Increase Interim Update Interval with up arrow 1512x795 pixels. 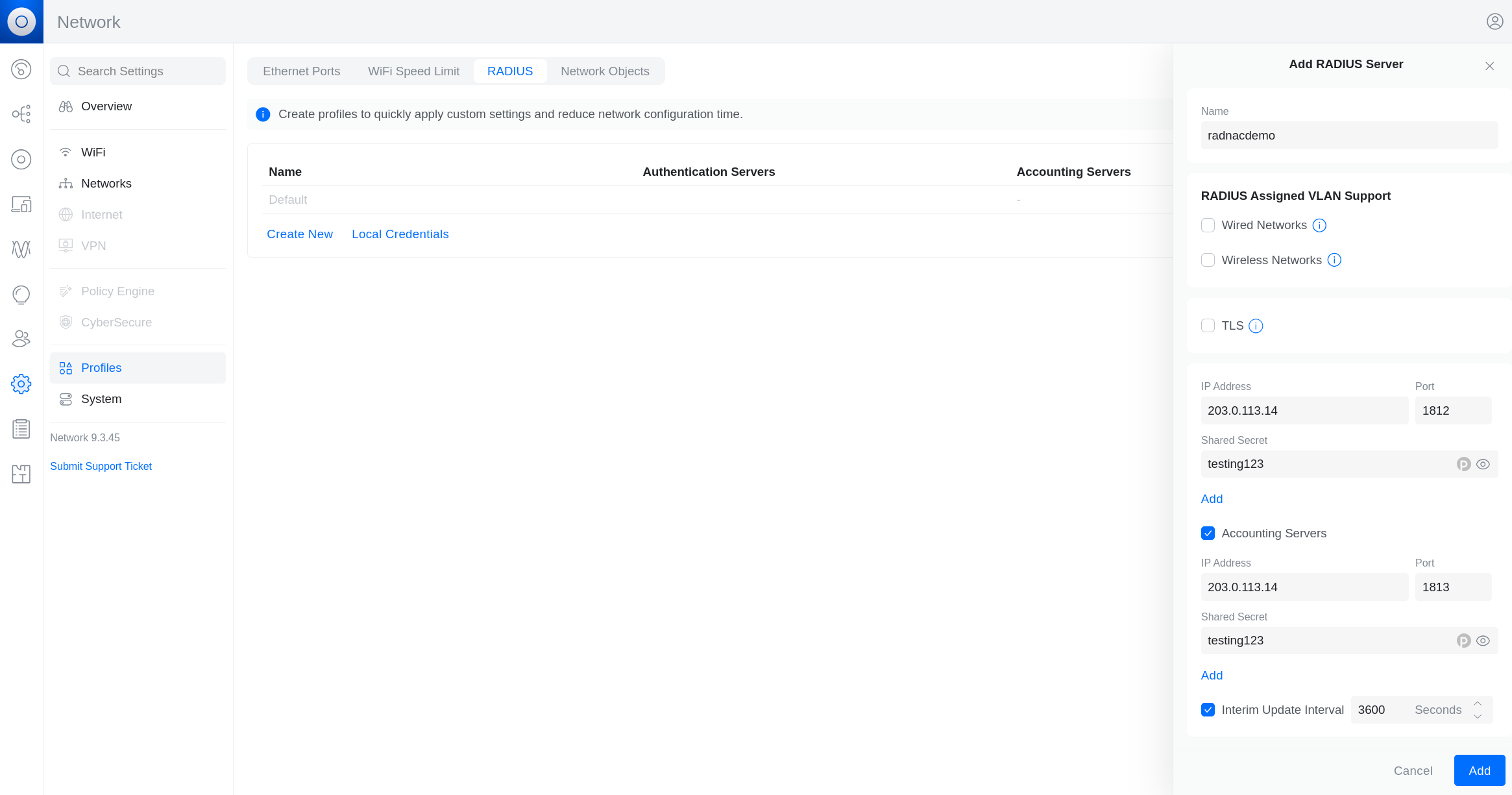1478,703
